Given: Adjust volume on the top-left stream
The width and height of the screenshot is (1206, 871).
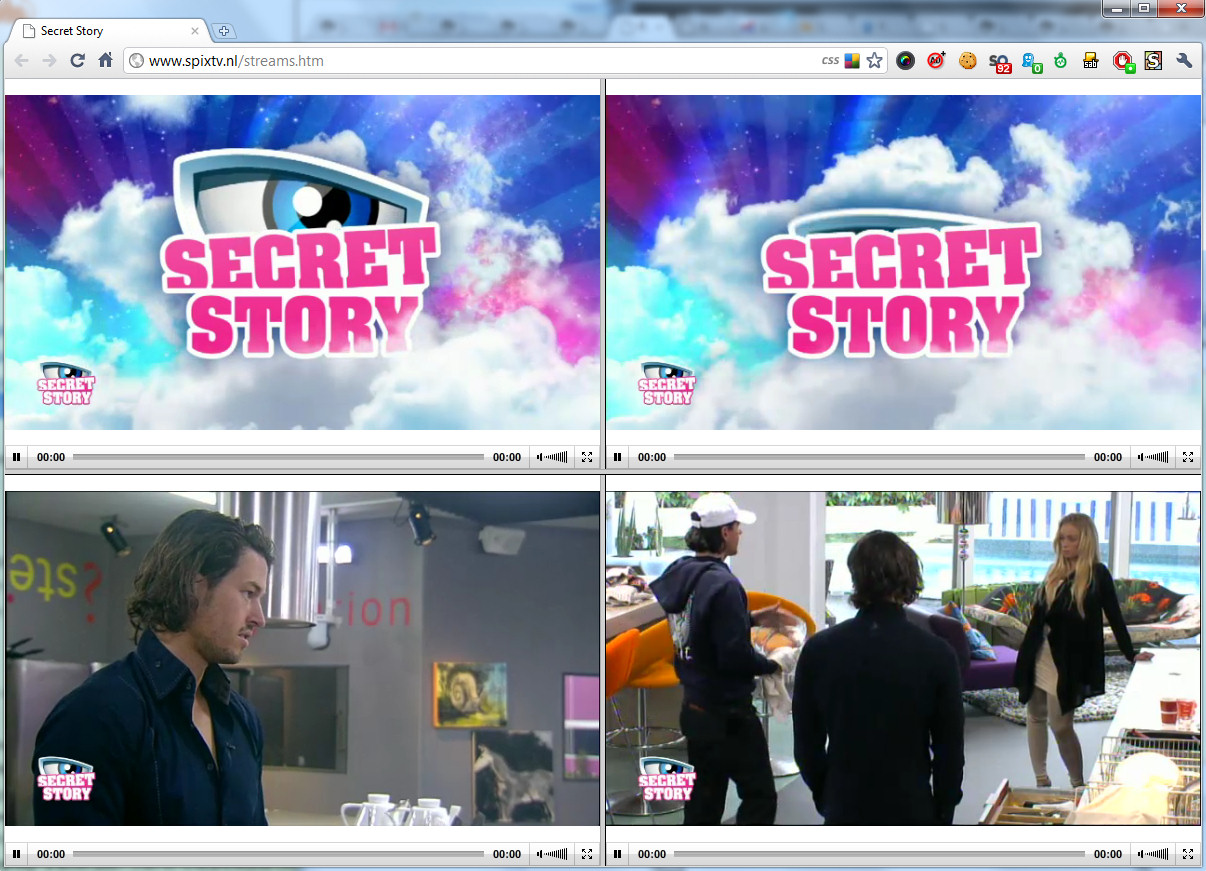Looking at the screenshot, I should pyautogui.click(x=552, y=457).
